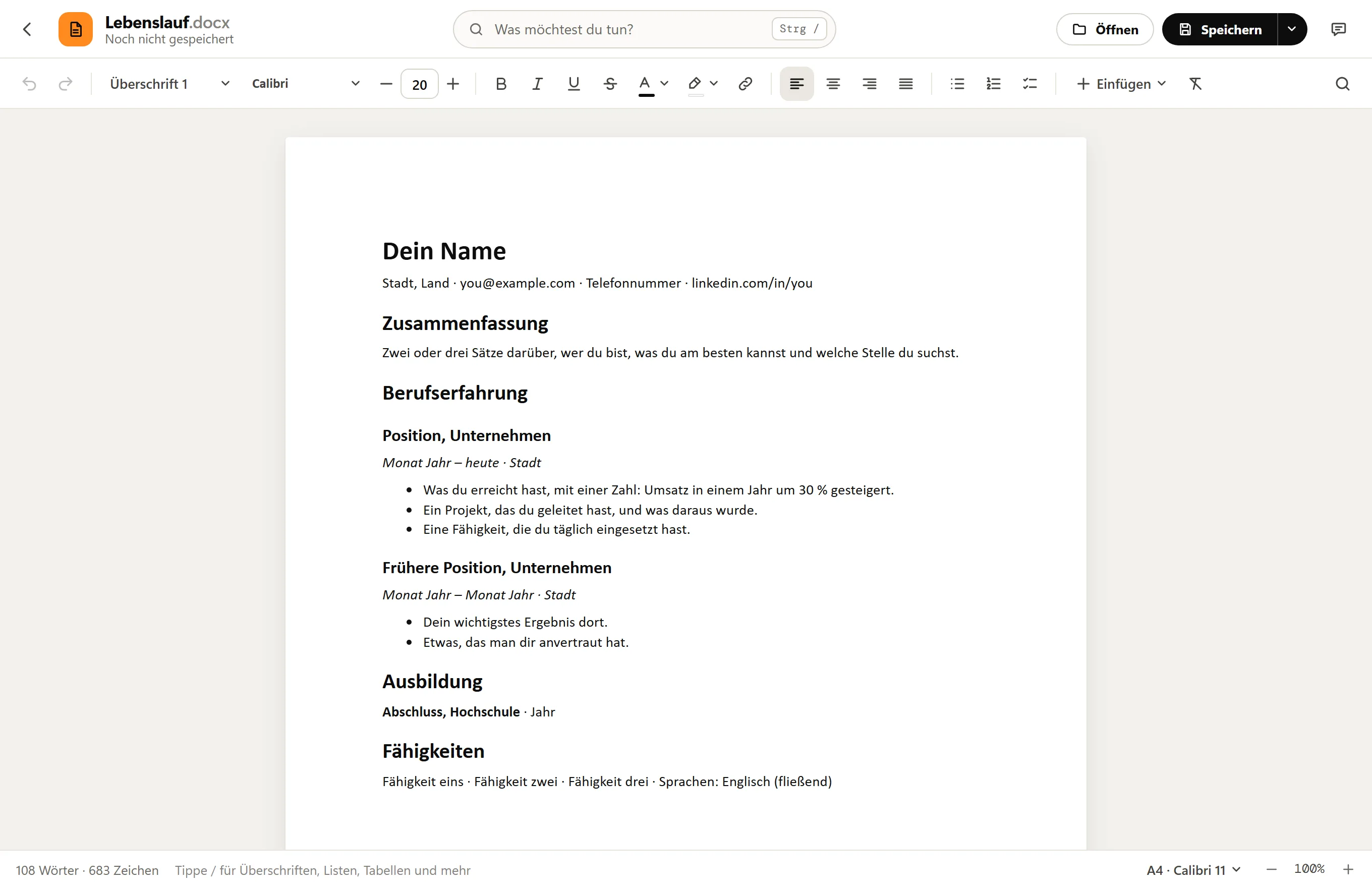Undo the last action
Viewport: 1372px width, 888px height.
click(29, 84)
